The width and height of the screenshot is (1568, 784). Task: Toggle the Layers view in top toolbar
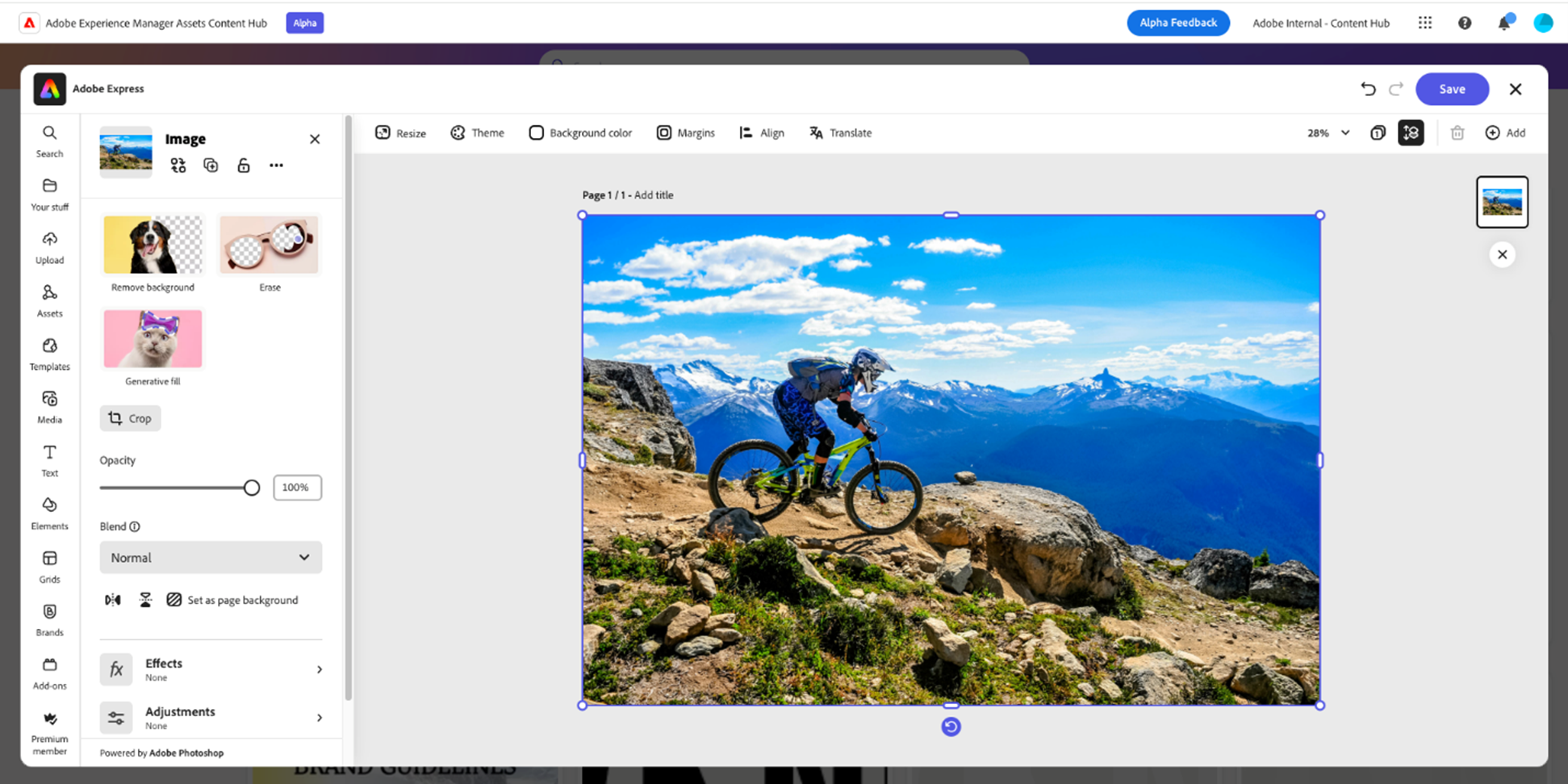point(1411,132)
